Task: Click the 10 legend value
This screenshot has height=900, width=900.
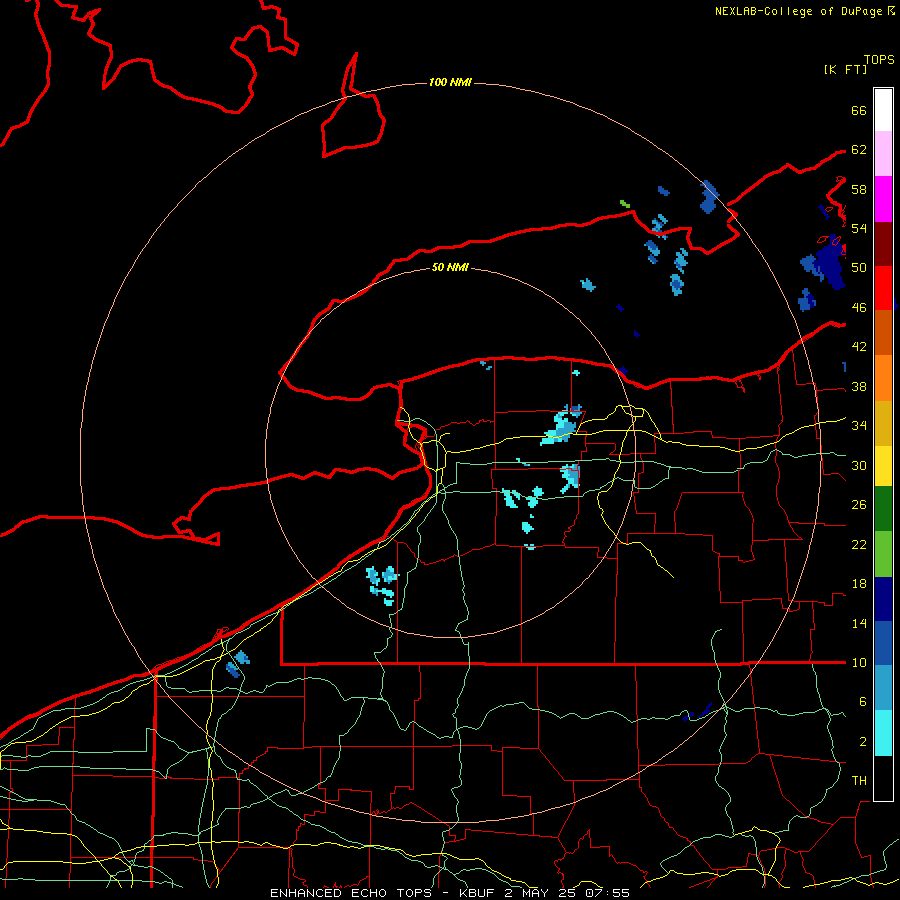Action: [859, 663]
